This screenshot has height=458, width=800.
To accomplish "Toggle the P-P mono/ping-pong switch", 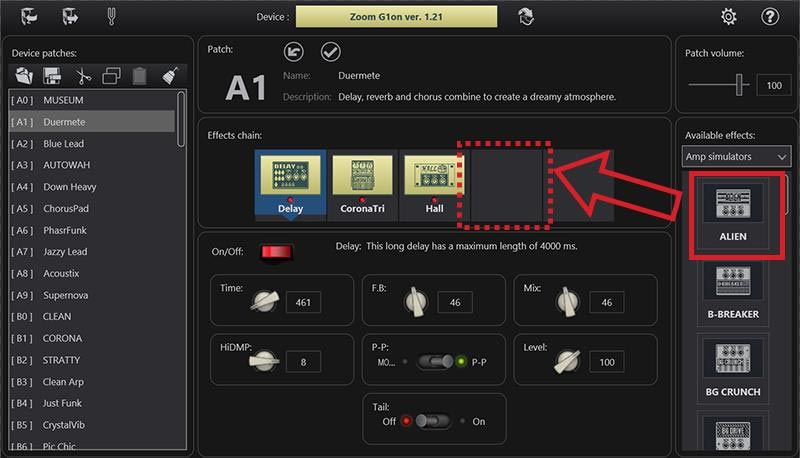I will pyautogui.click(x=434, y=362).
